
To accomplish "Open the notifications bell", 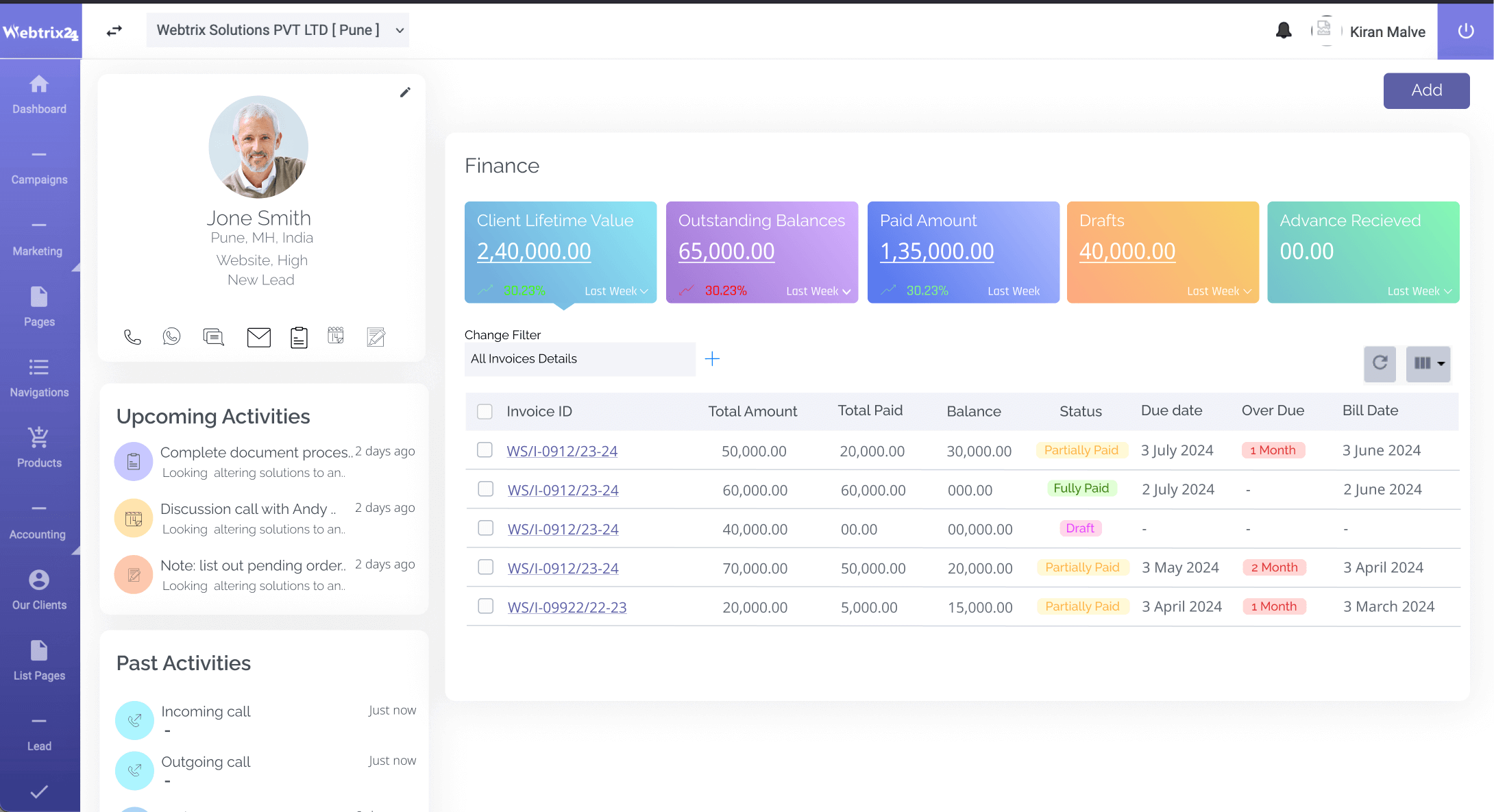I will pos(1283,31).
